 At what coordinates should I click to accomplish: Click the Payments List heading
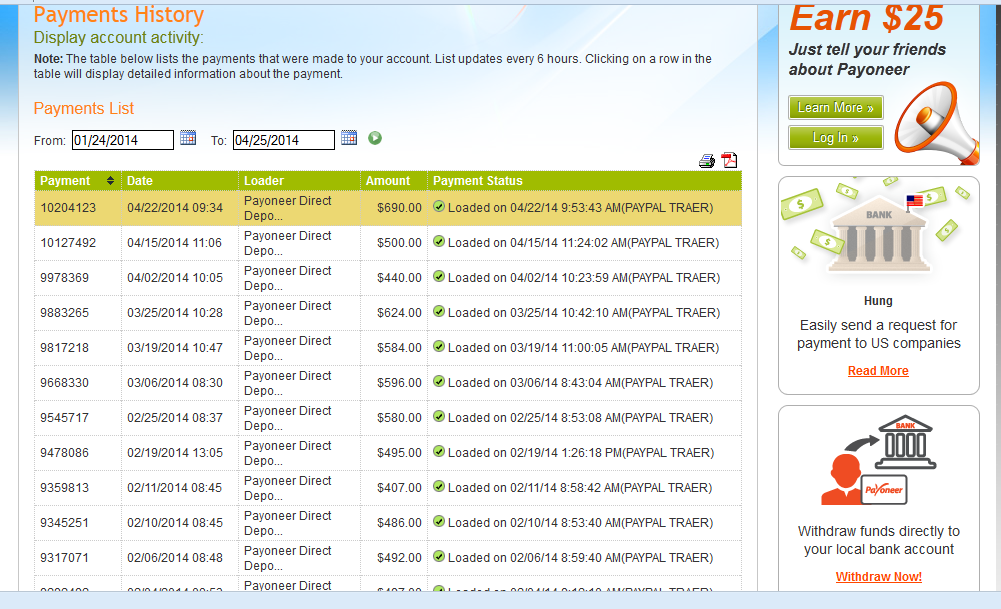(x=84, y=109)
